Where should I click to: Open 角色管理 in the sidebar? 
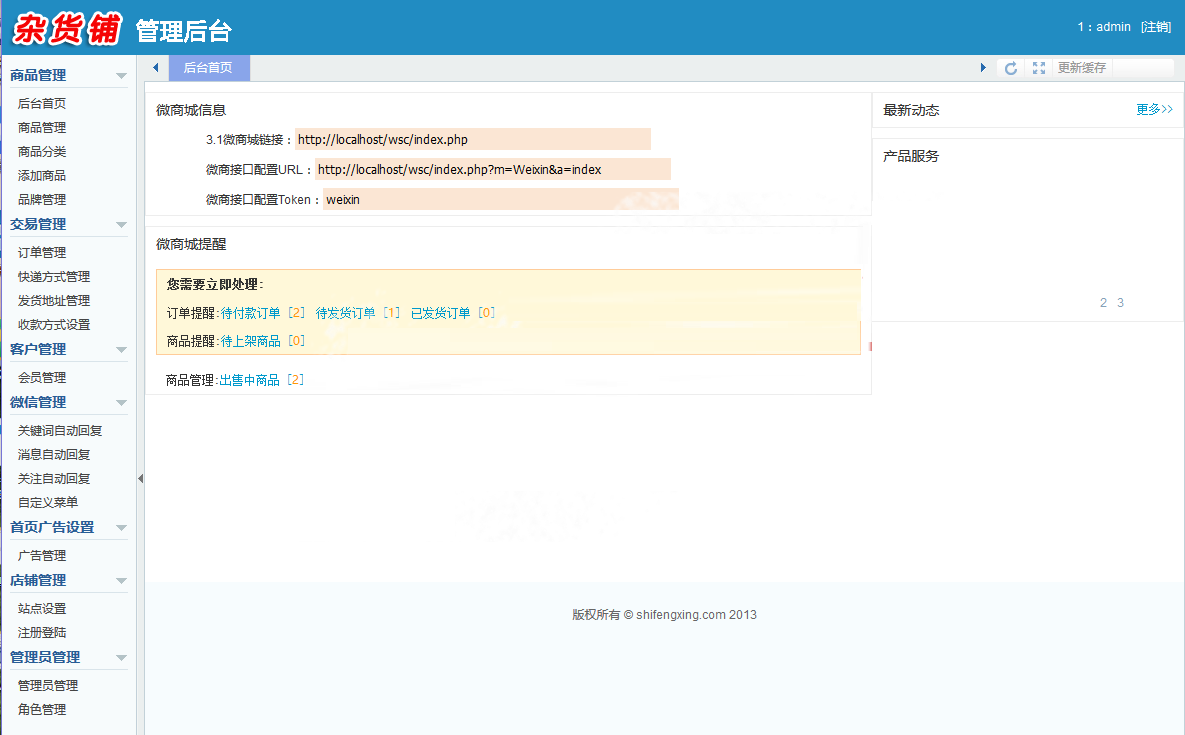pyautogui.click(x=42, y=709)
